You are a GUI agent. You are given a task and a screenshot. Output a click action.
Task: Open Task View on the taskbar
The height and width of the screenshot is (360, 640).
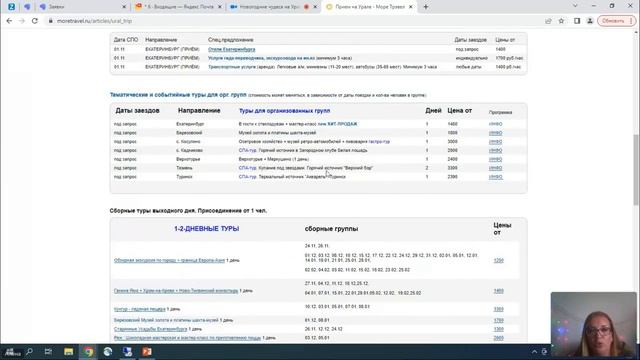point(48,351)
